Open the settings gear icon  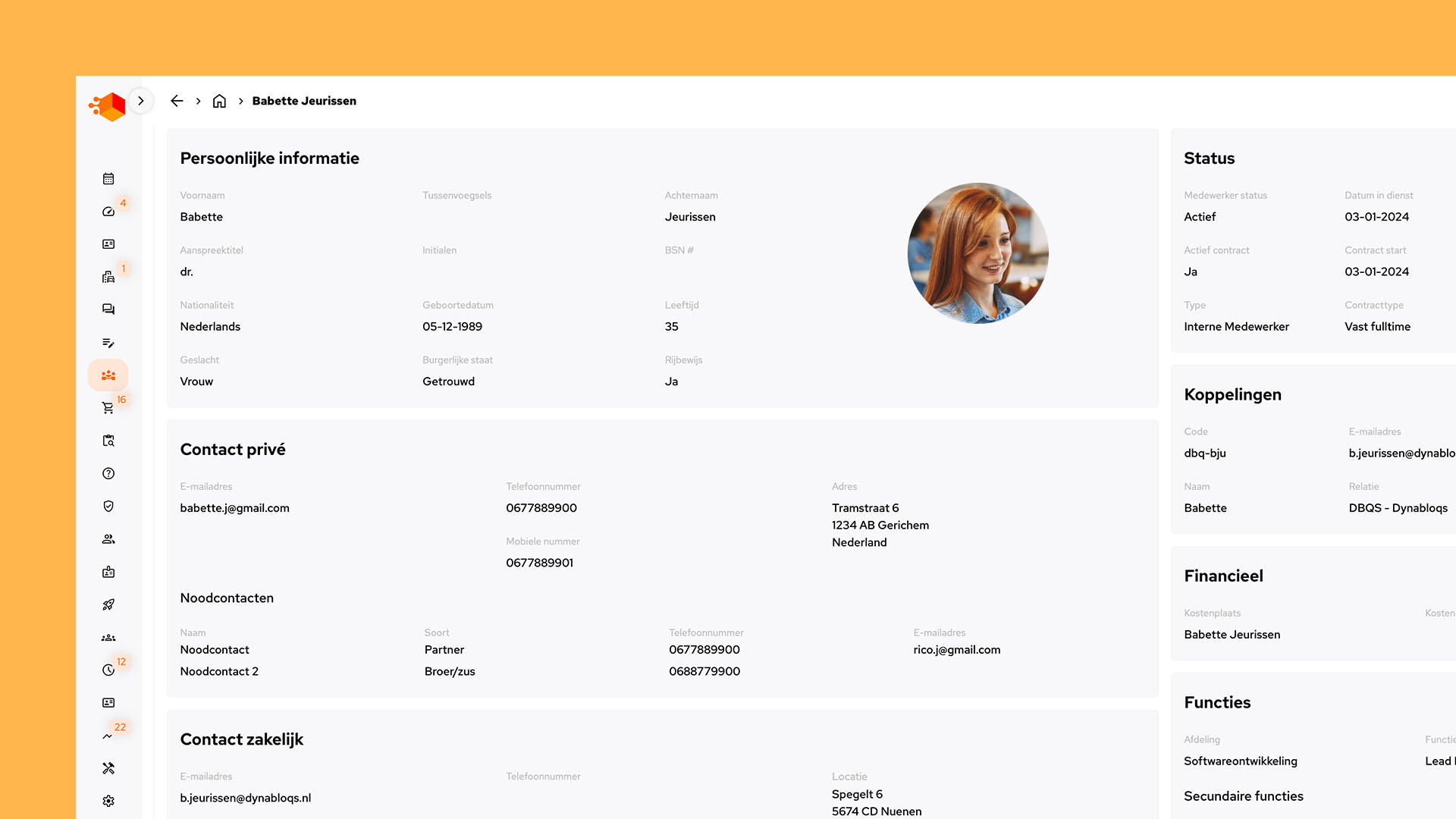point(108,801)
